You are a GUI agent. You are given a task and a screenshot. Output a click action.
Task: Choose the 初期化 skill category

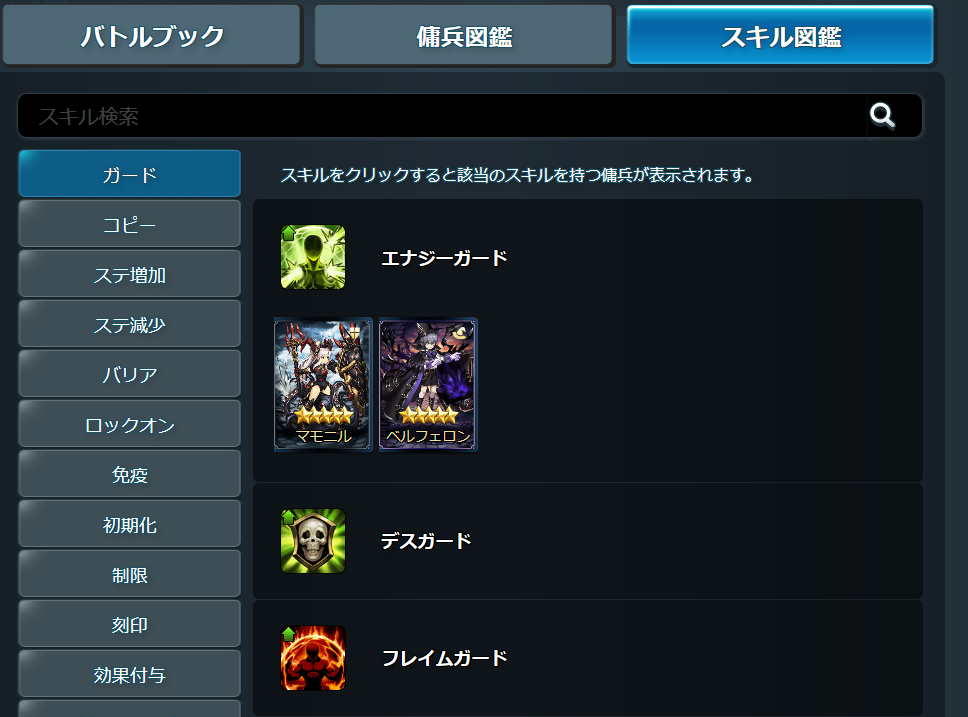(130, 524)
